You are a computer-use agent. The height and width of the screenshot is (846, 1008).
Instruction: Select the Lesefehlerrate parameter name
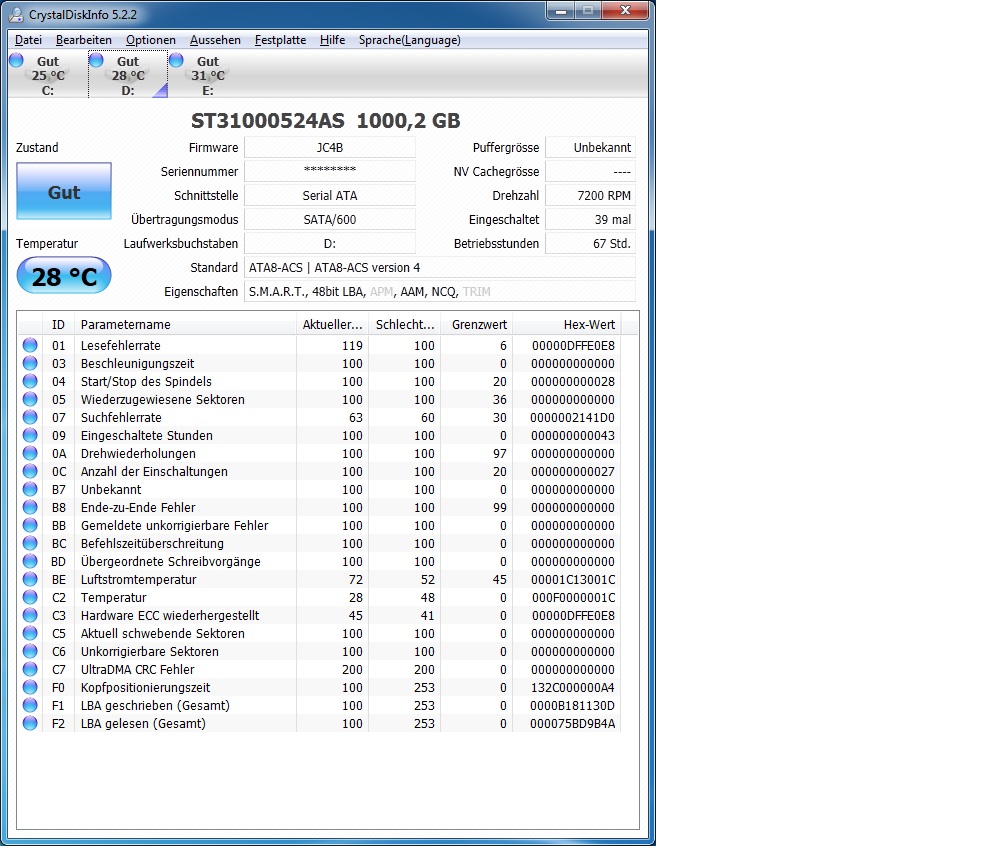(x=120, y=345)
